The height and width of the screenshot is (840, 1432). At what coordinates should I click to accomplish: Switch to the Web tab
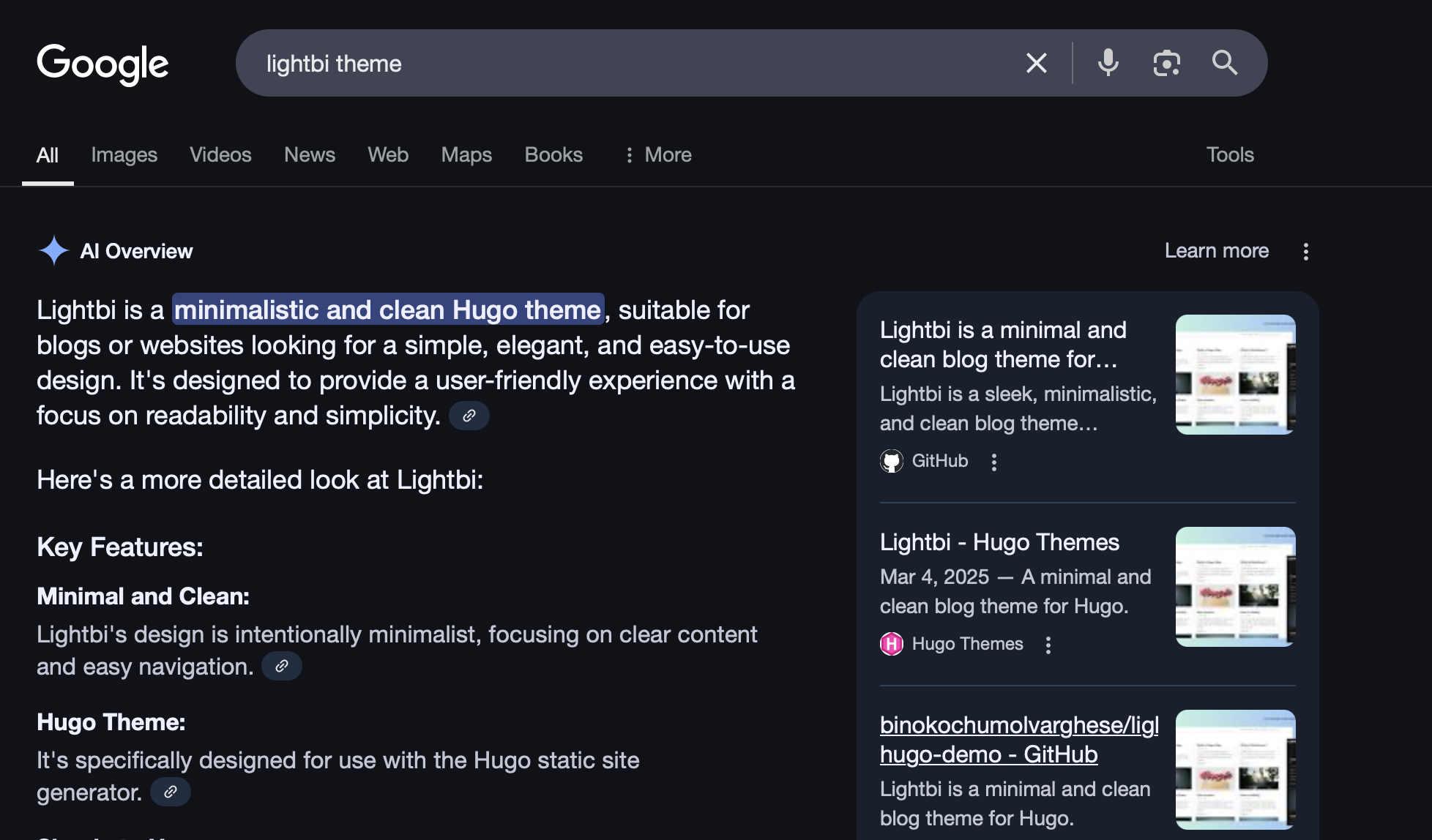point(388,155)
